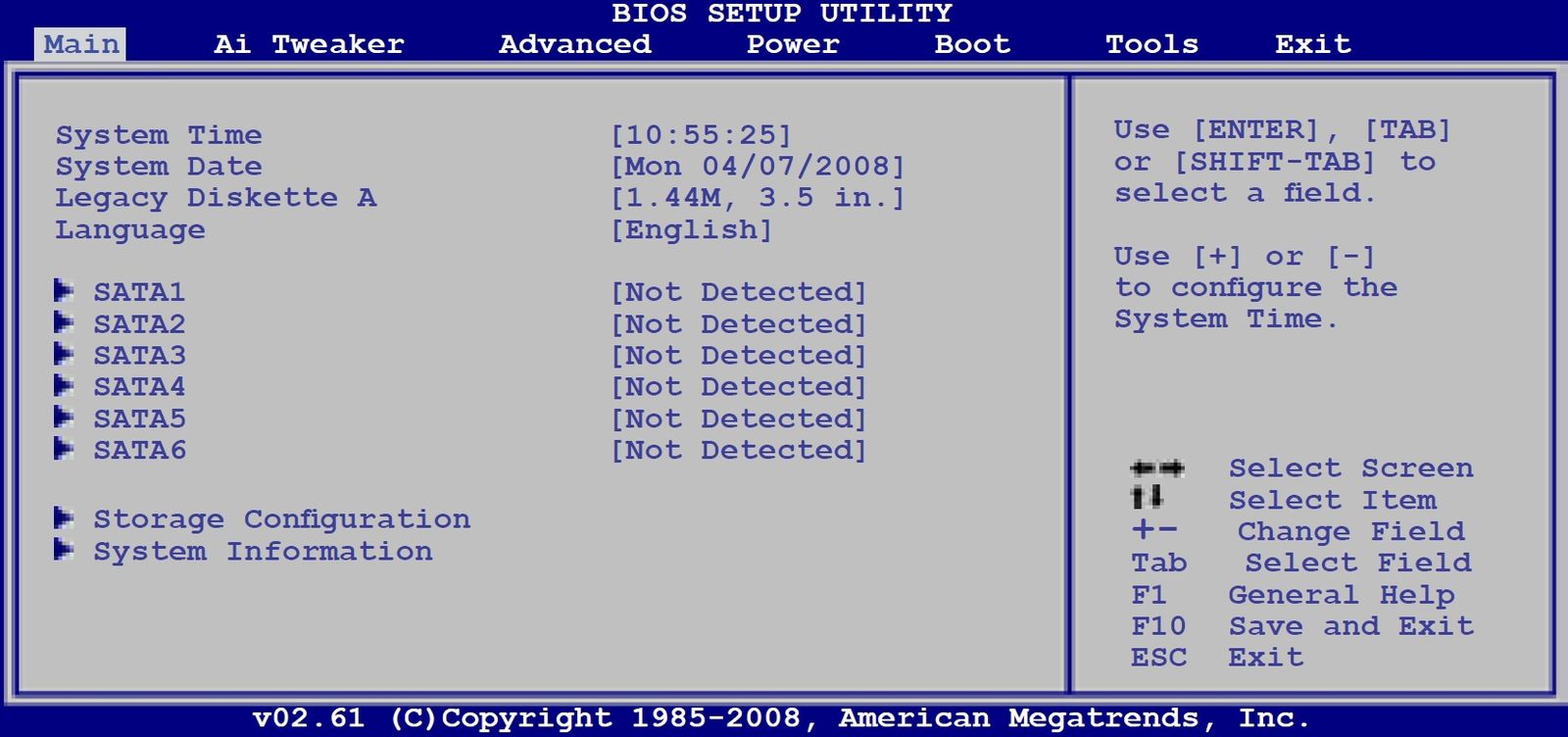Change the Language option value
The height and width of the screenshot is (737, 1568).
coord(691,230)
